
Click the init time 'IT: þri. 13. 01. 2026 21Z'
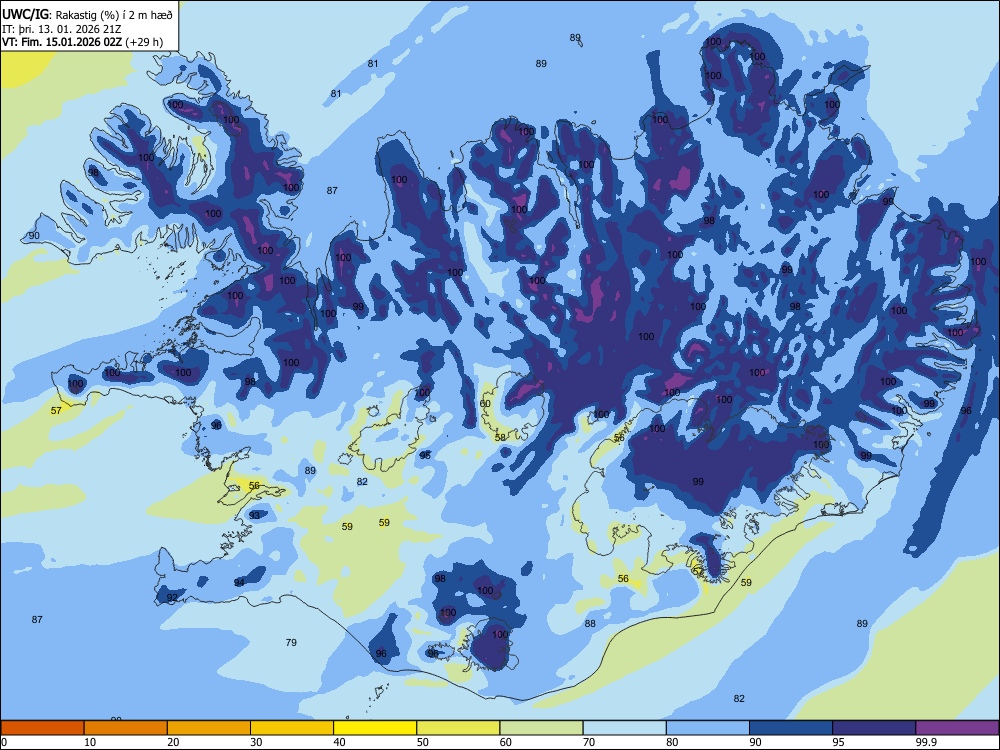click(x=61, y=29)
